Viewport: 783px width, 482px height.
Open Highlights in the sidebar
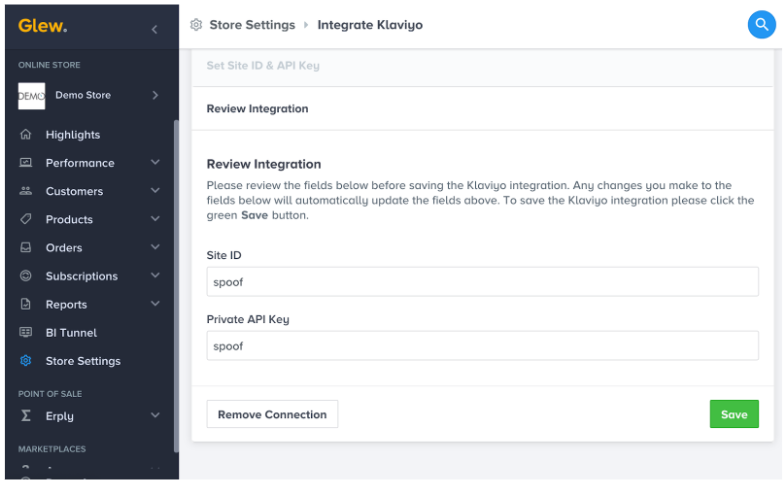coord(73,135)
